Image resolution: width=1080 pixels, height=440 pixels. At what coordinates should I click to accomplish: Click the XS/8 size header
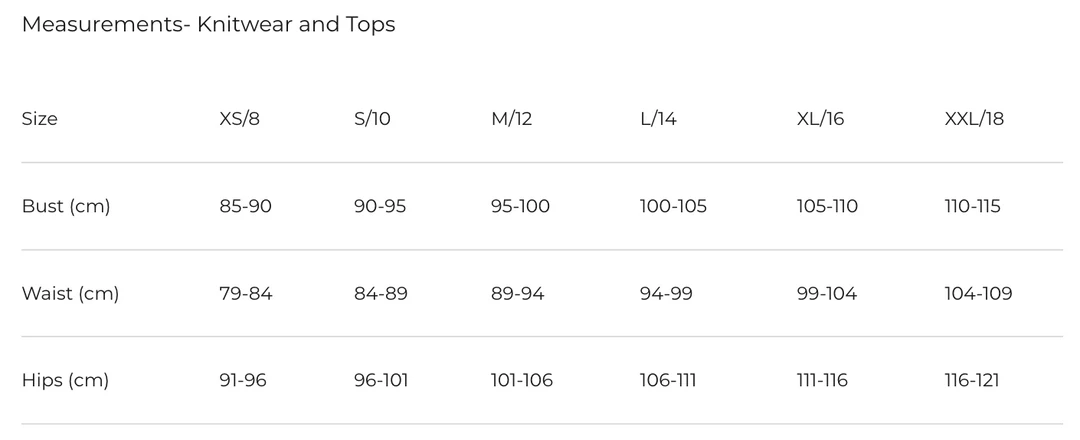tap(241, 119)
